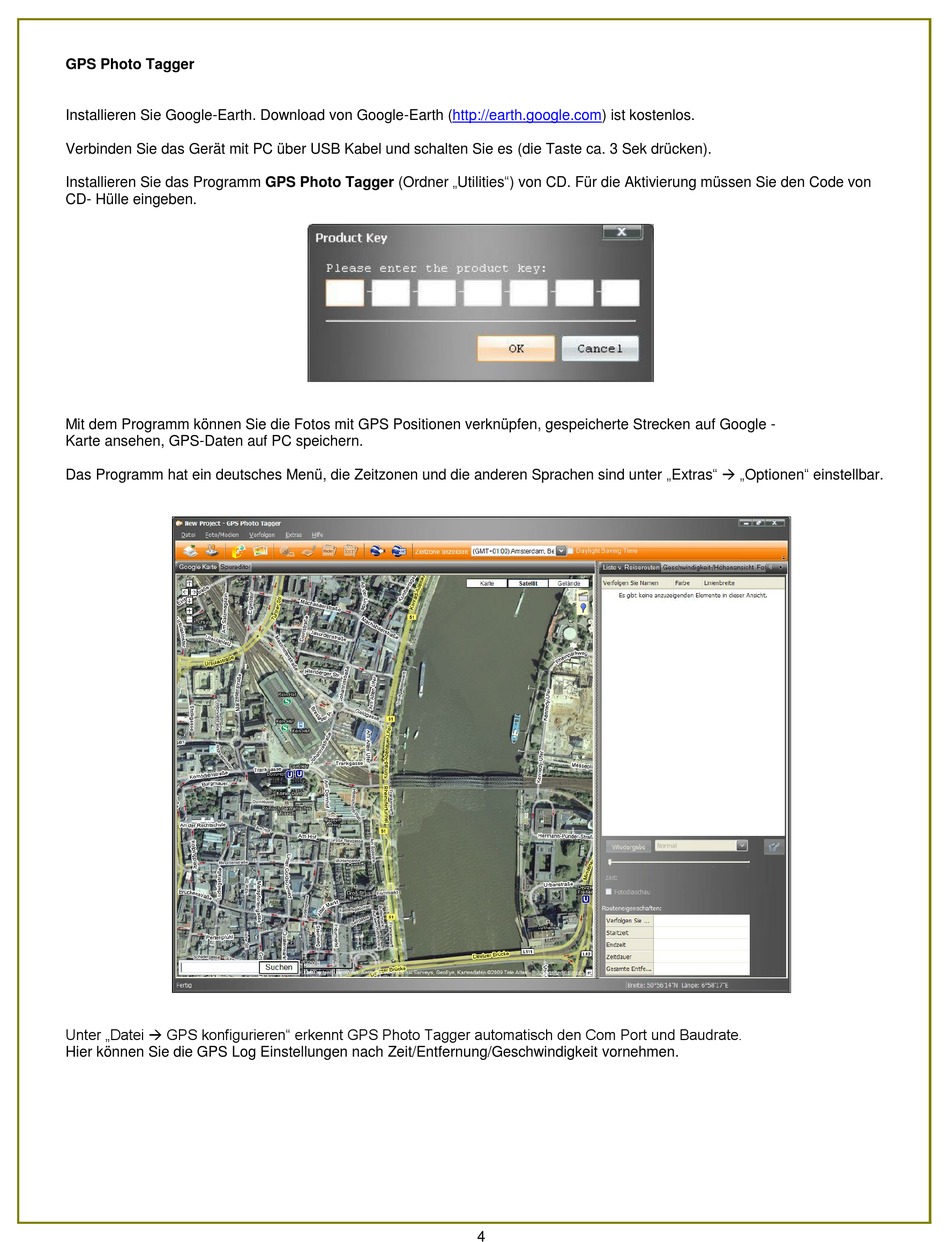Close the Product Key dialog with X
Viewport: 950px width, 1242px height.
[x=622, y=232]
